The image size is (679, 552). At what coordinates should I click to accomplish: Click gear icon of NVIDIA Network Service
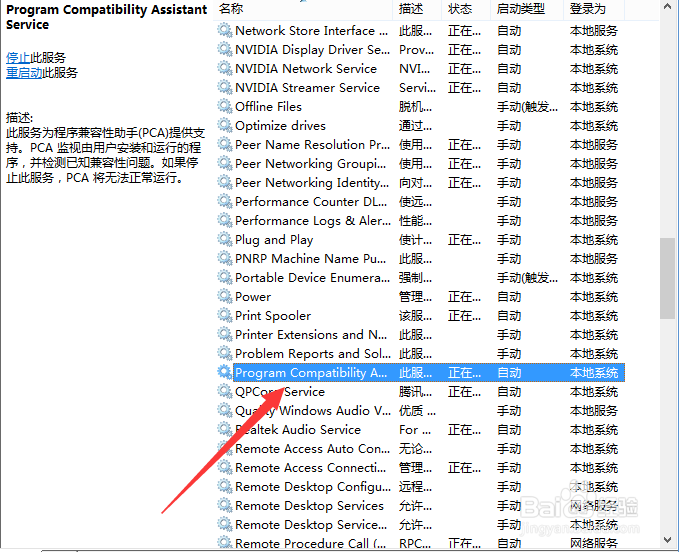[224, 69]
